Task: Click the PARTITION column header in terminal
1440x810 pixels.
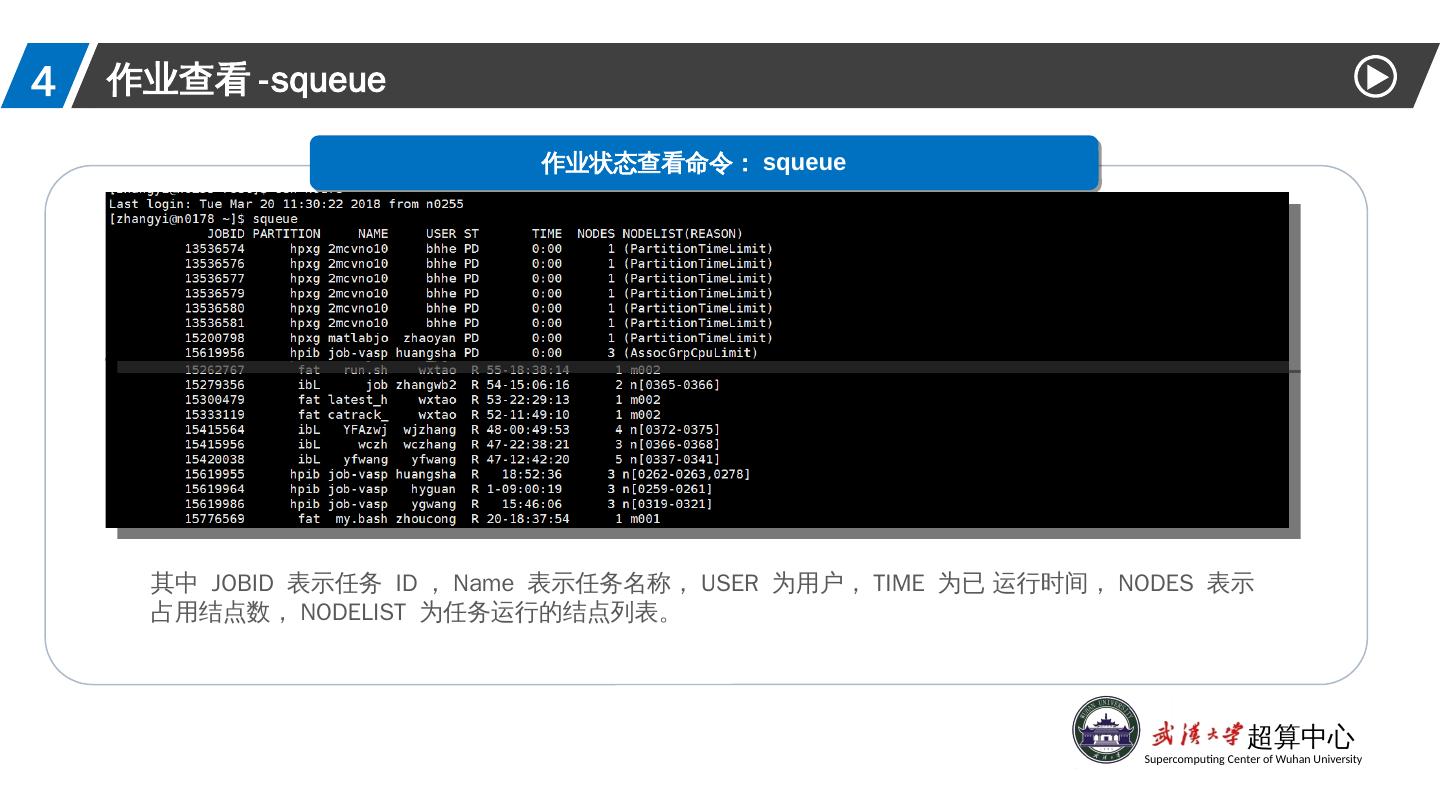Action: click(286, 234)
